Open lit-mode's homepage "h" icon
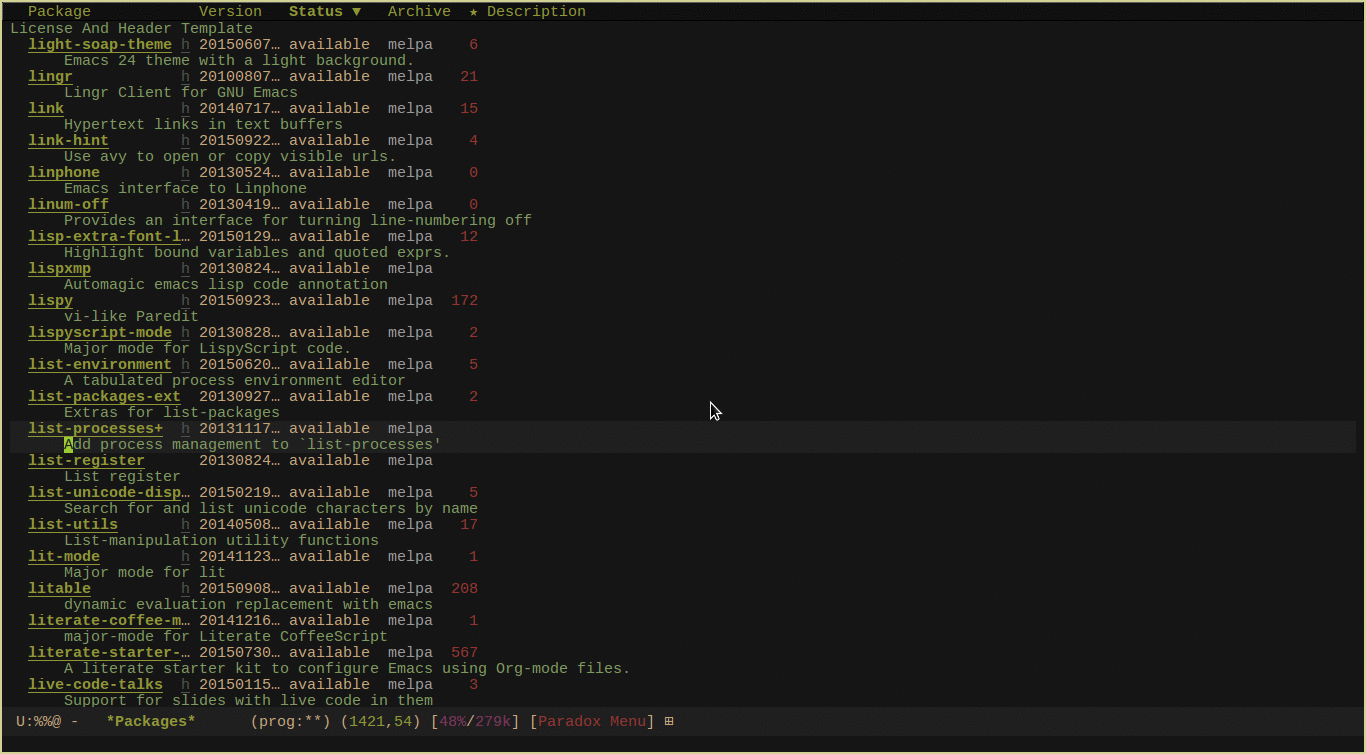Screen dimensions: 1366x754 [185, 556]
